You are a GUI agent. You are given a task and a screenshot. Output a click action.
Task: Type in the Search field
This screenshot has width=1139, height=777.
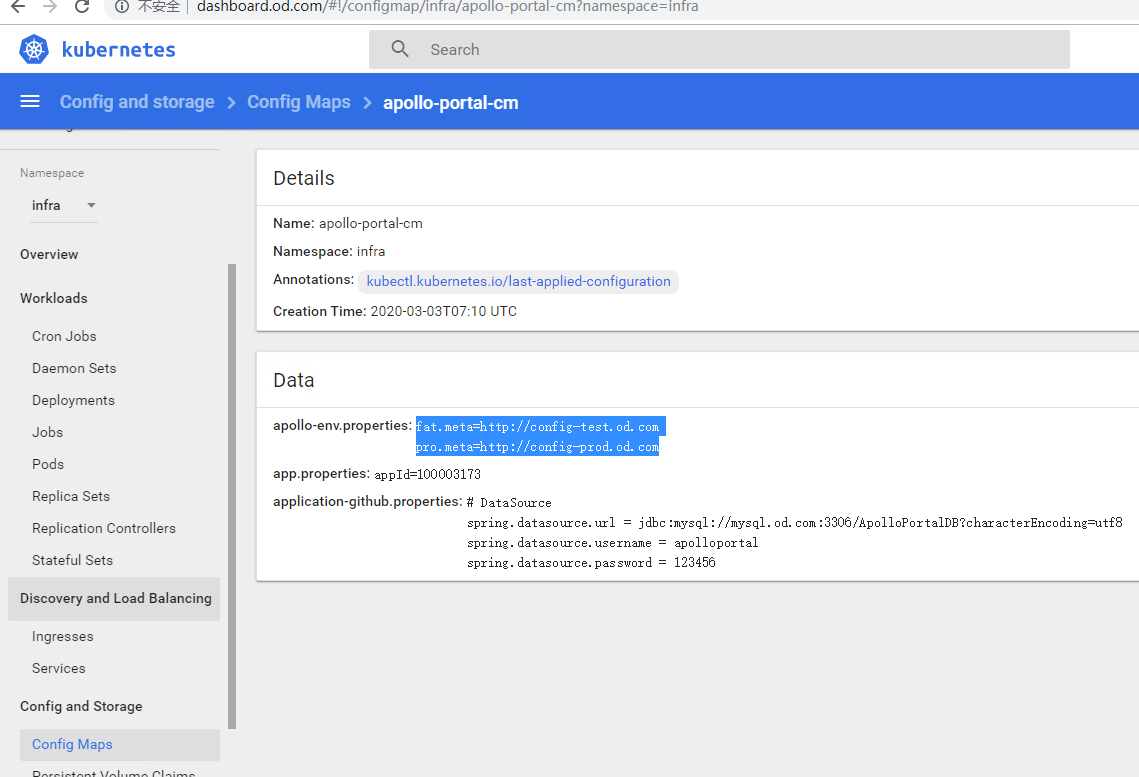(740, 49)
